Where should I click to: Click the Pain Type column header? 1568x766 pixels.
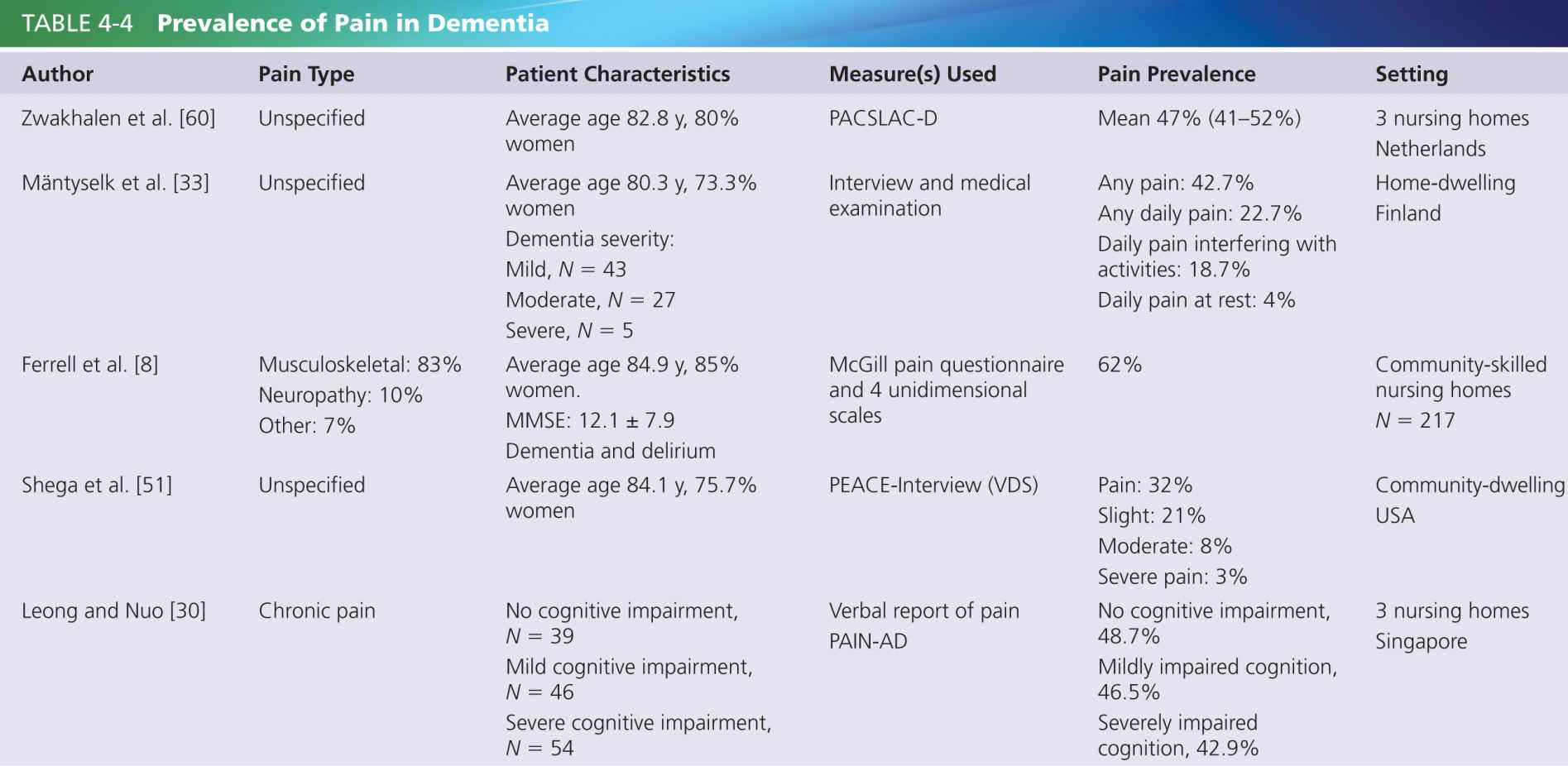coord(306,74)
